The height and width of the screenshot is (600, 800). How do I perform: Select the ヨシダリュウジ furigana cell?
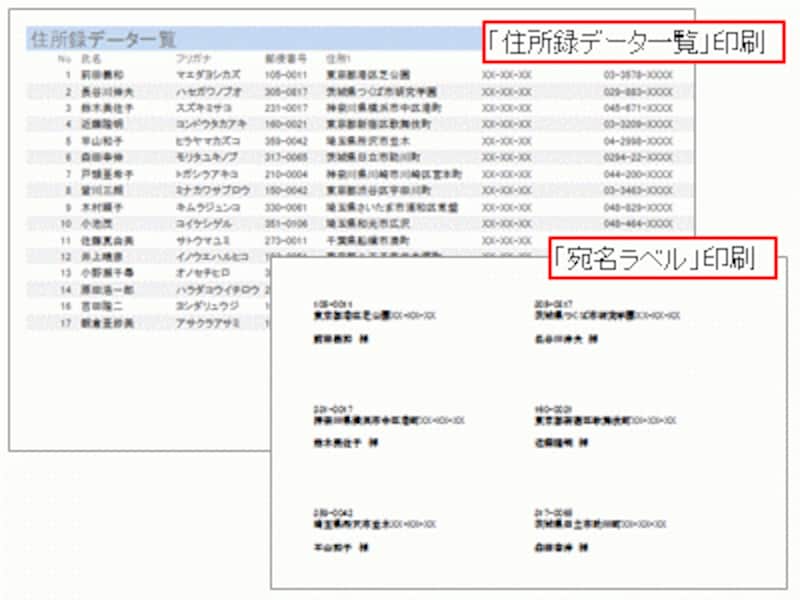click(207, 306)
